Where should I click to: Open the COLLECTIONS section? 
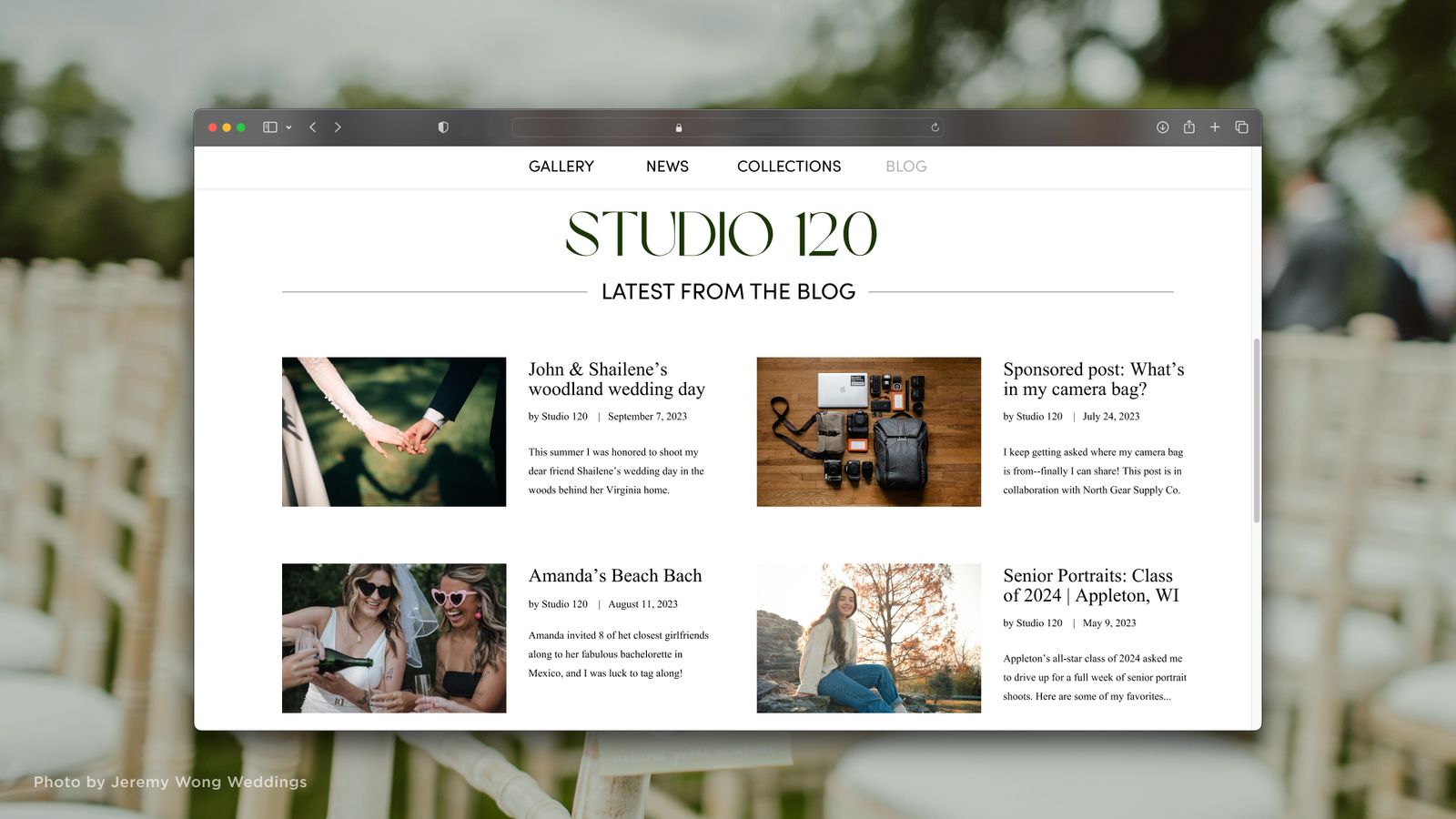[x=789, y=166]
